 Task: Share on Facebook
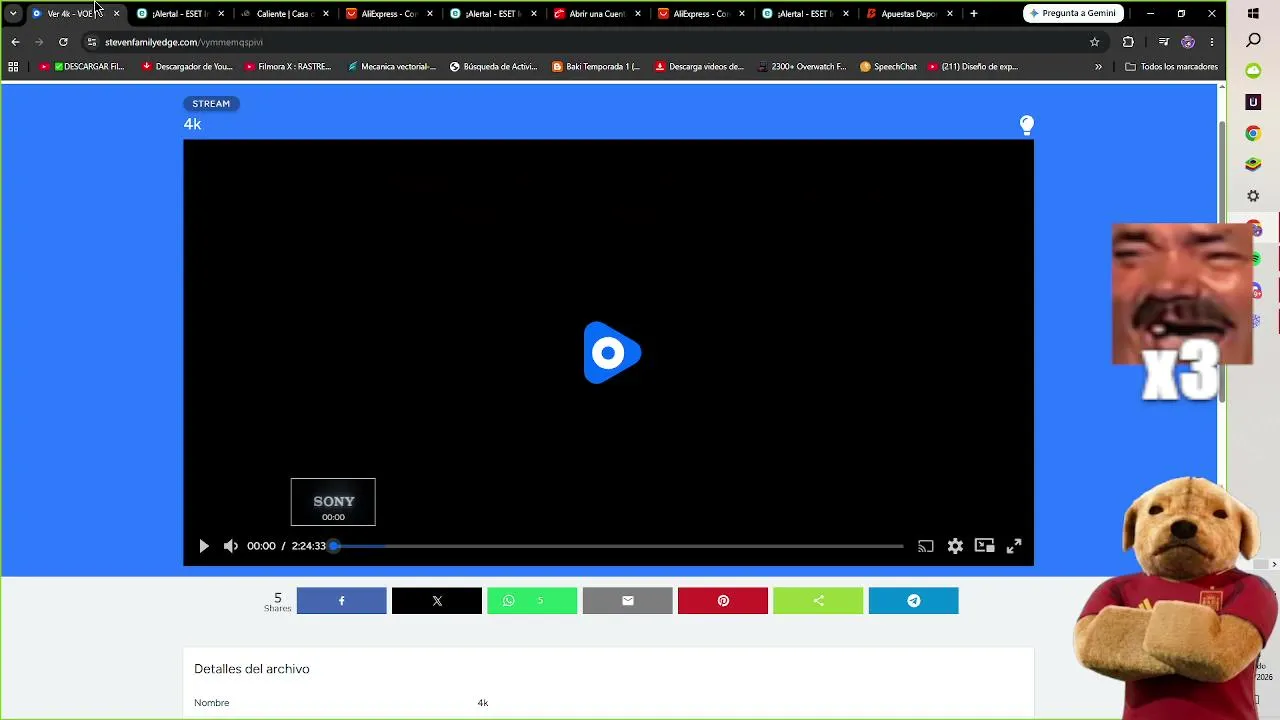point(341,601)
